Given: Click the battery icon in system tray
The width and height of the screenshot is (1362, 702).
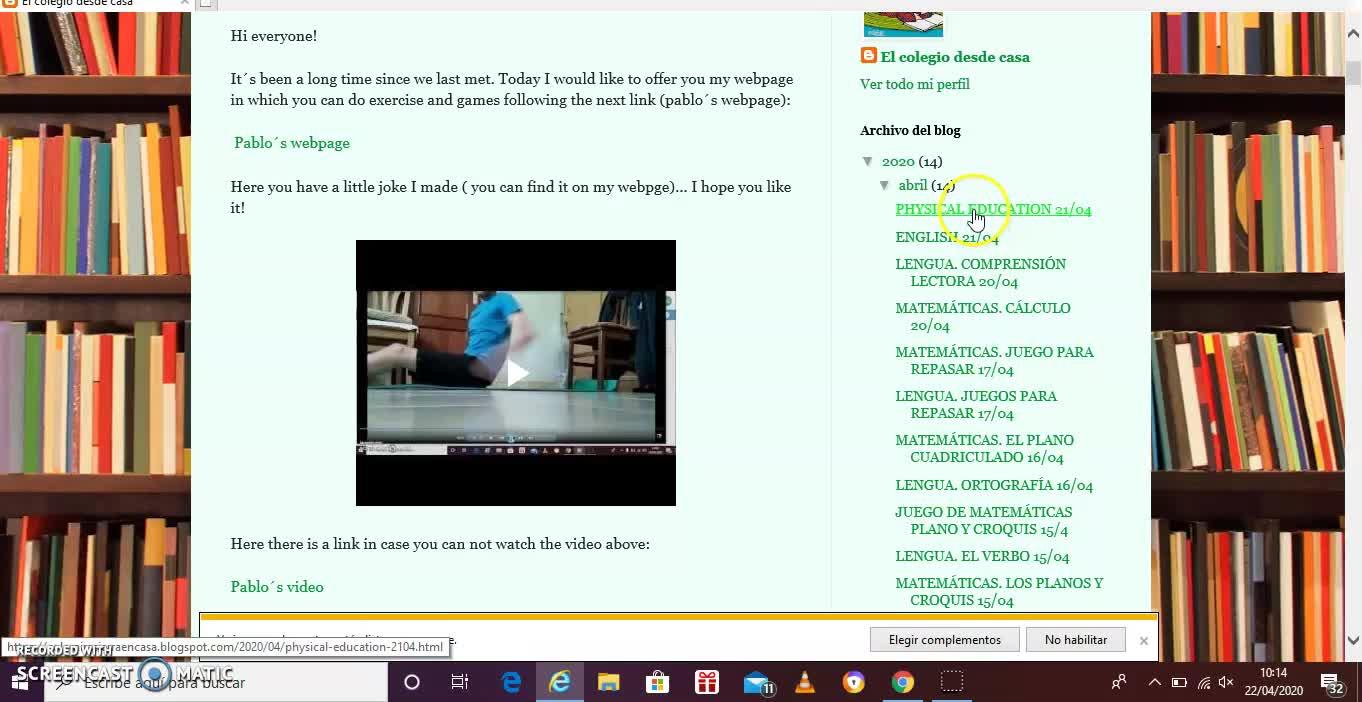Looking at the screenshot, I should pyautogui.click(x=1179, y=682).
